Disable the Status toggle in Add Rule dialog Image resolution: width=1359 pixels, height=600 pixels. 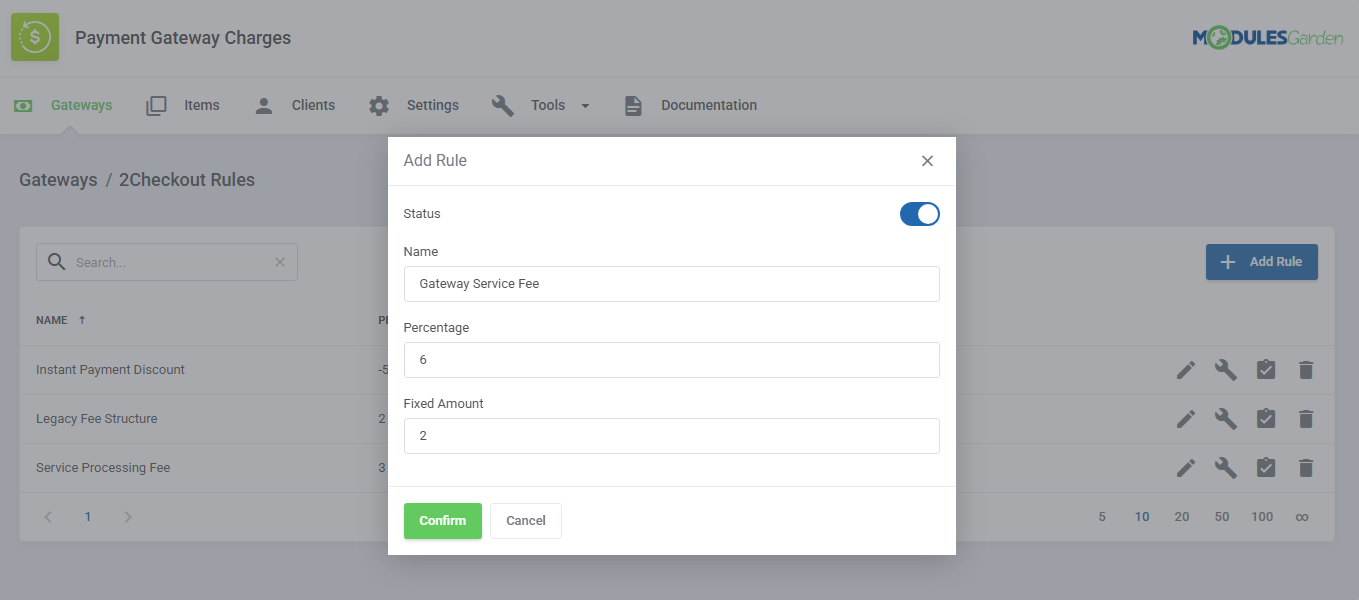pyautogui.click(x=919, y=213)
